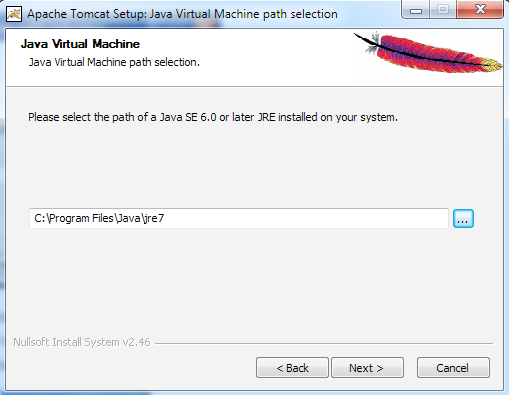Minimize the Apache Tomcat Setup window
509x395 pixels.
[x=416, y=10]
